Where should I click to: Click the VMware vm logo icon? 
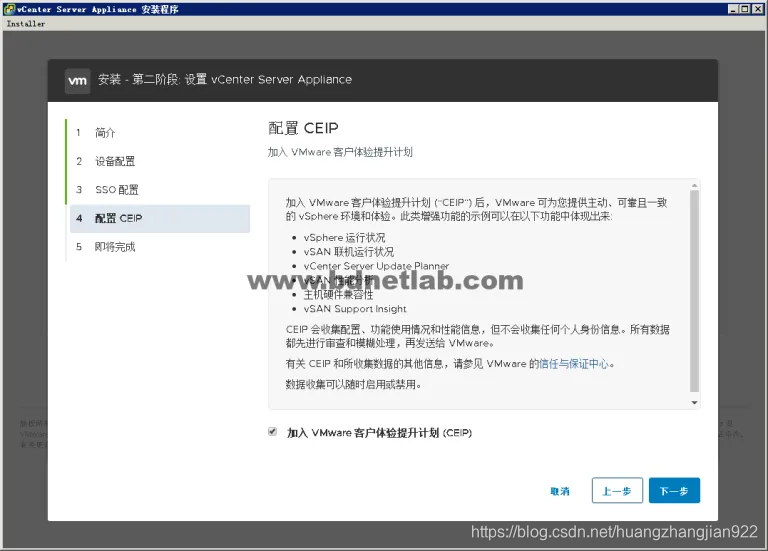point(77,81)
